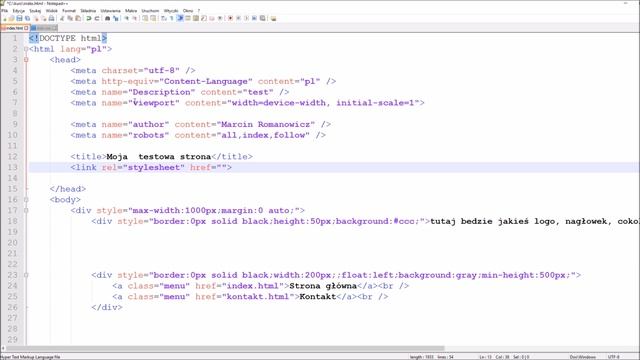The height and width of the screenshot is (360, 640).
Task: Click the Save All toolbar icon
Action: coord(27,18)
